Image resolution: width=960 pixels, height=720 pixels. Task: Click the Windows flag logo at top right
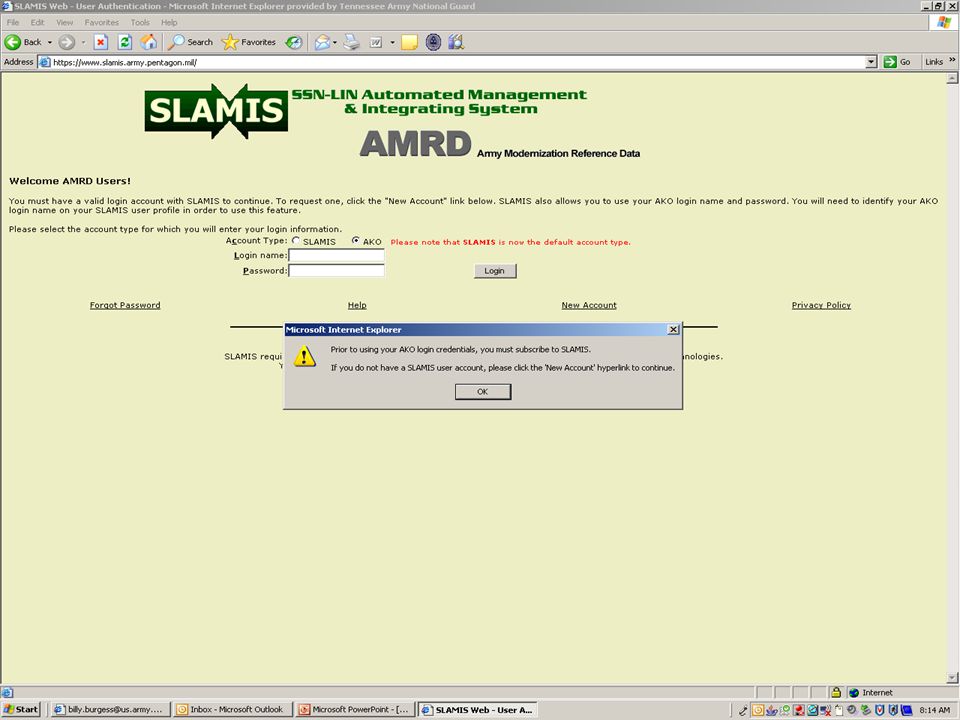pyautogui.click(x=943, y=23)
